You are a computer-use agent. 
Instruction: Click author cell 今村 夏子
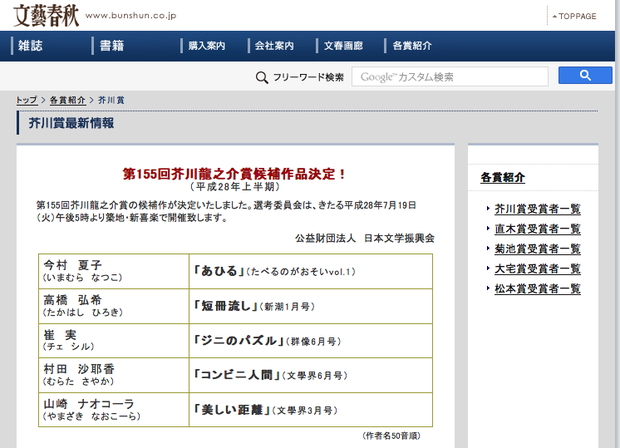tap(114, 271)
